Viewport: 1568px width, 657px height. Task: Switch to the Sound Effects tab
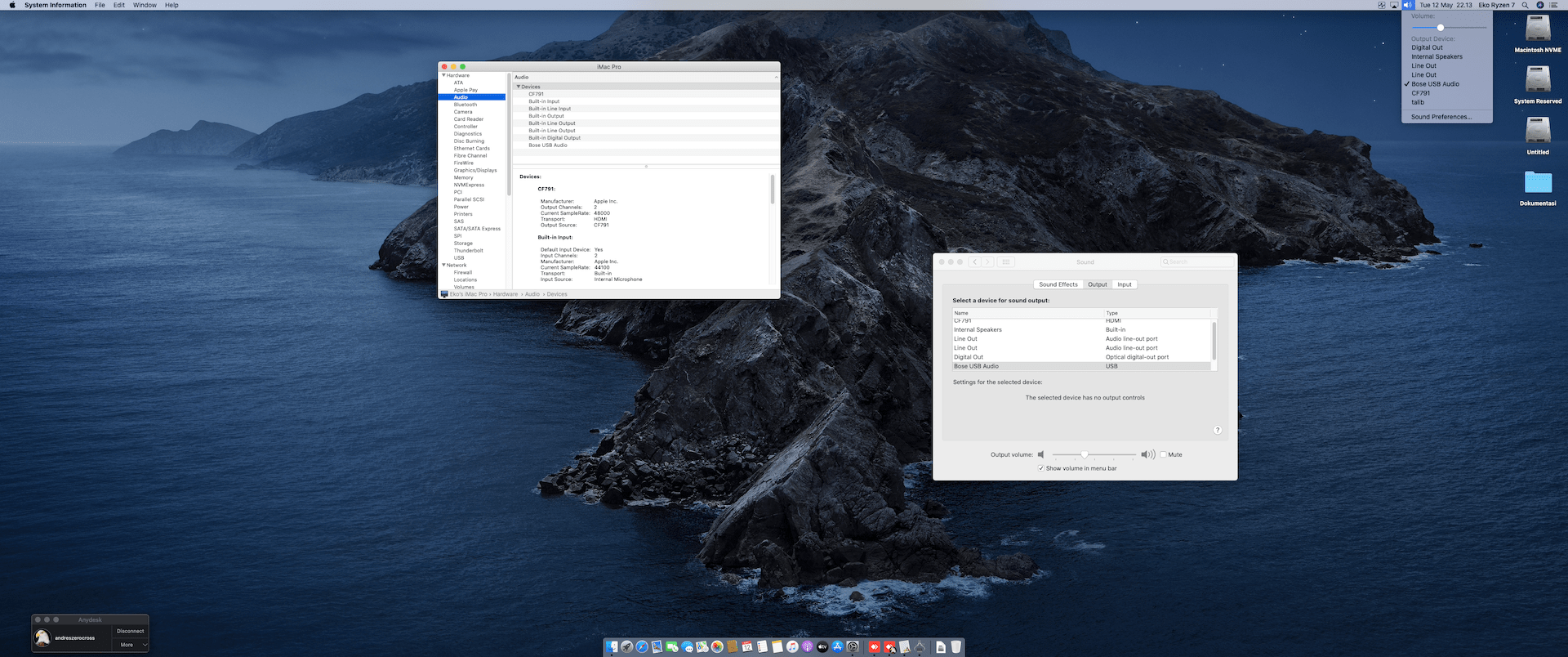pos(1058,284)
